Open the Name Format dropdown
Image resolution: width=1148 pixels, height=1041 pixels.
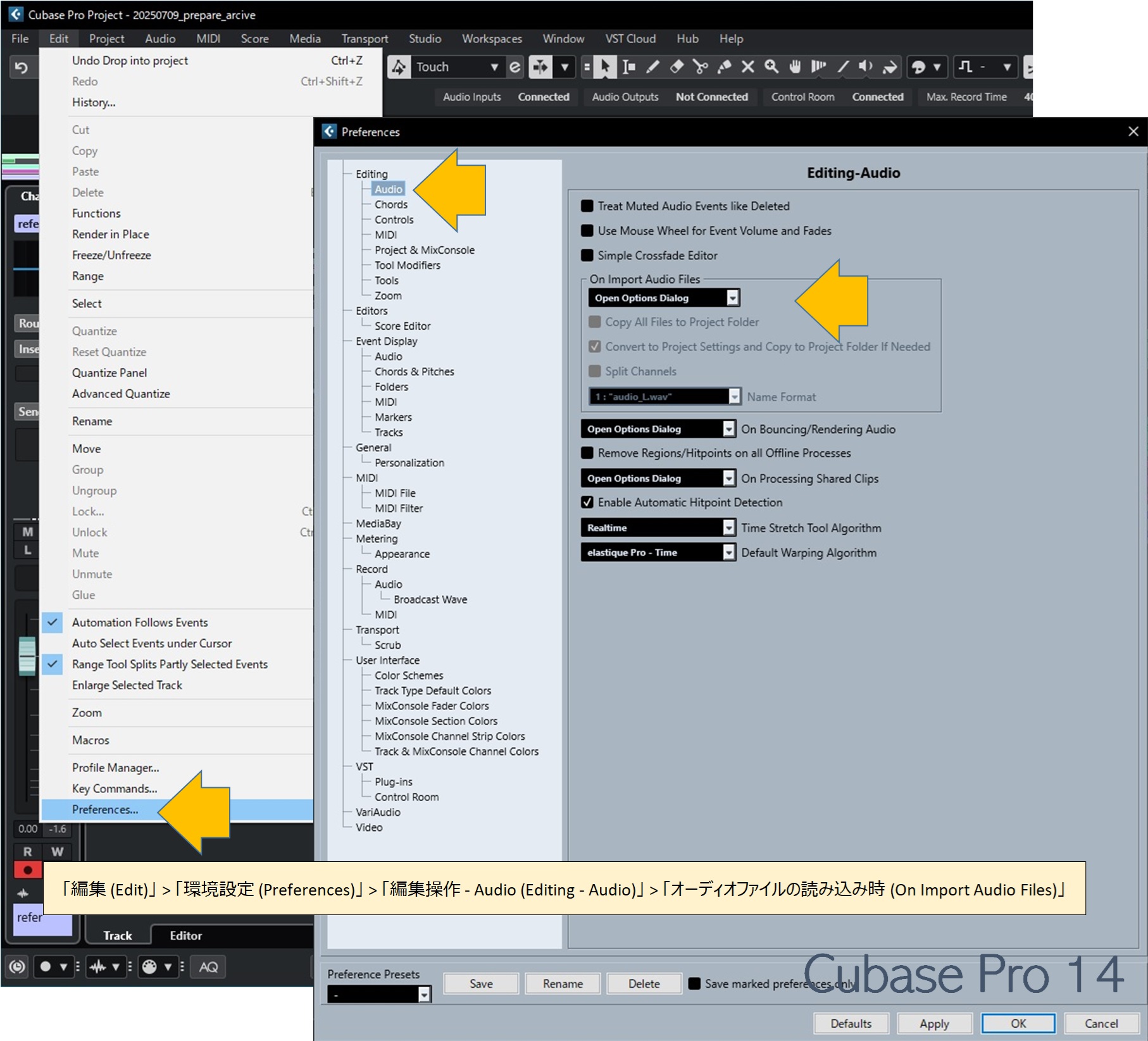click(x=664, y=397)
